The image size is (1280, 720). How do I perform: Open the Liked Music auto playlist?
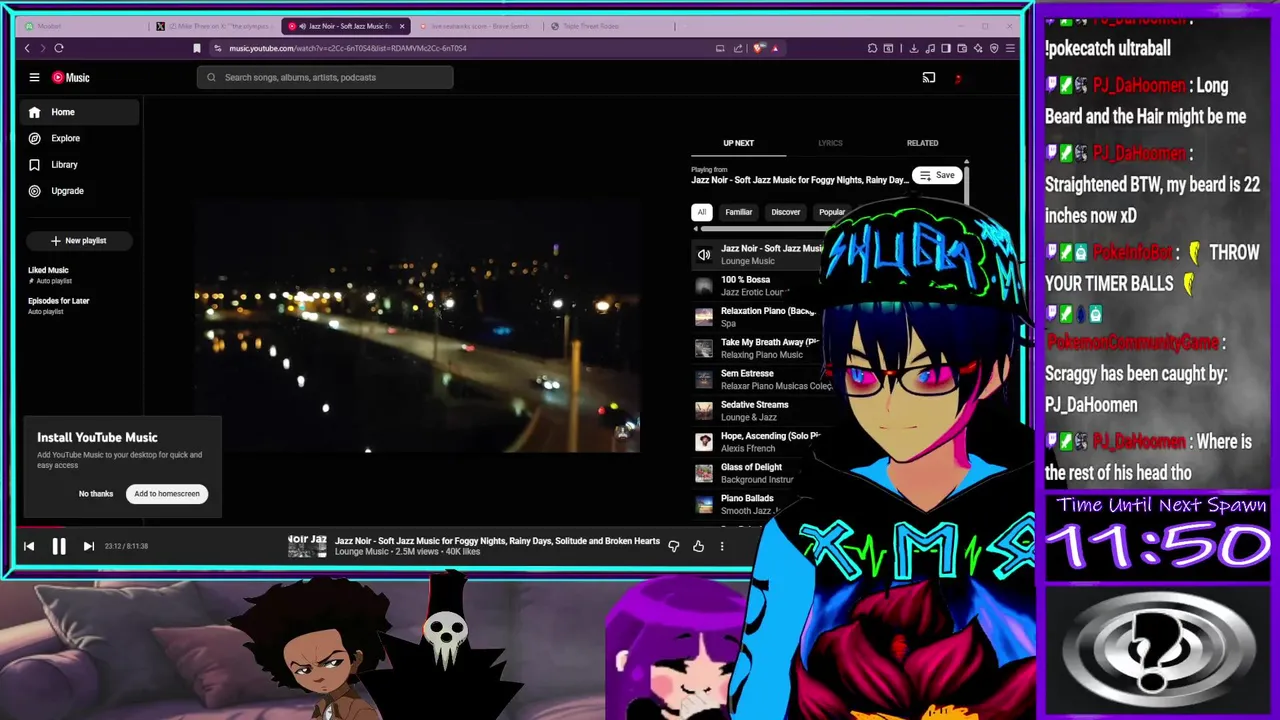pyautogui.click(x=48, y=275)
